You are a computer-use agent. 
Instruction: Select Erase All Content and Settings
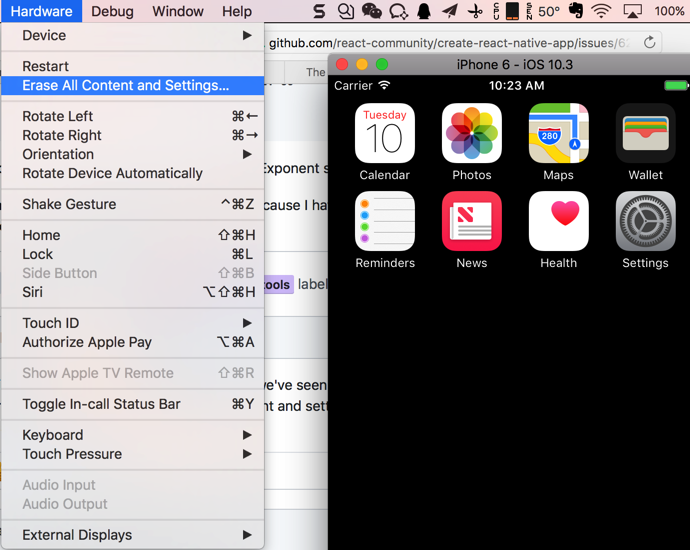[x=132, y=85]
